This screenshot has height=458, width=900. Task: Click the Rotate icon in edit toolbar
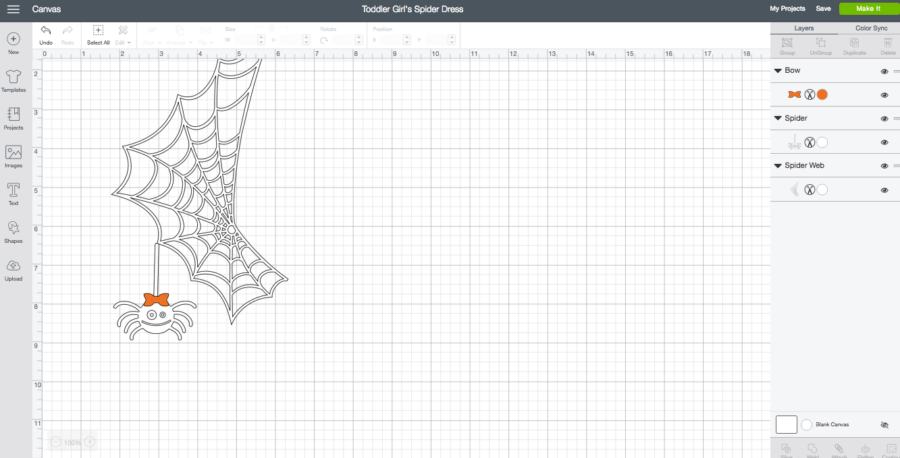pyautogui.click(x=324, y=40)
